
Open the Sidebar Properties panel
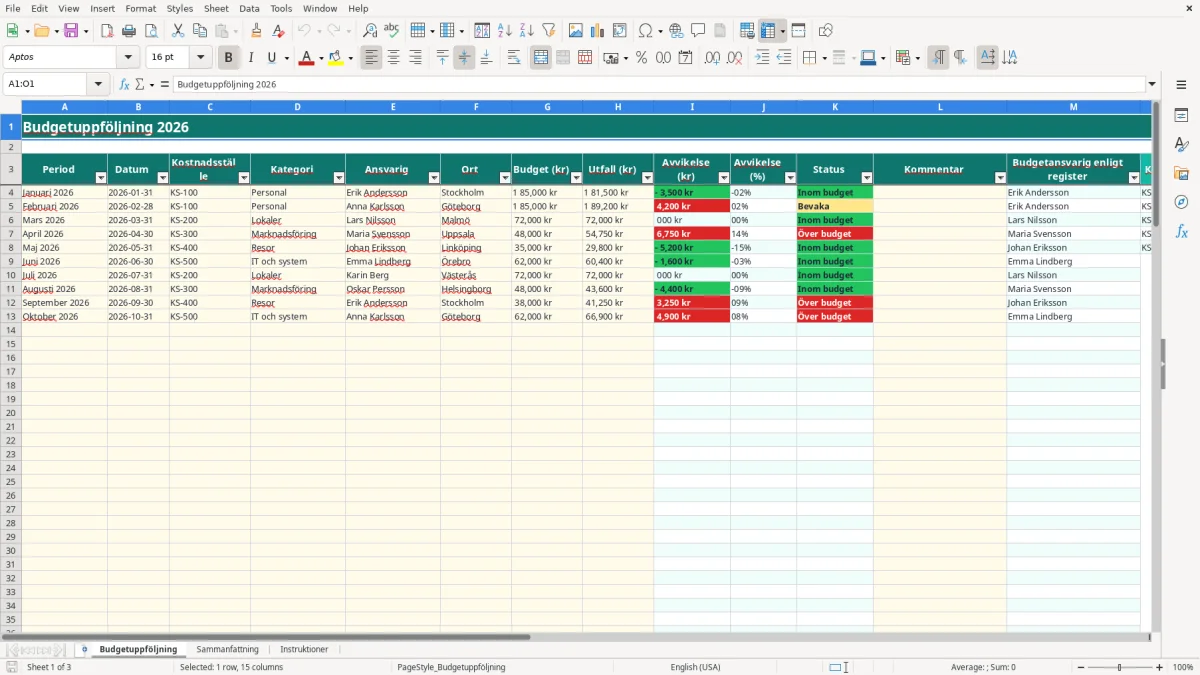tap(1181, 116)
